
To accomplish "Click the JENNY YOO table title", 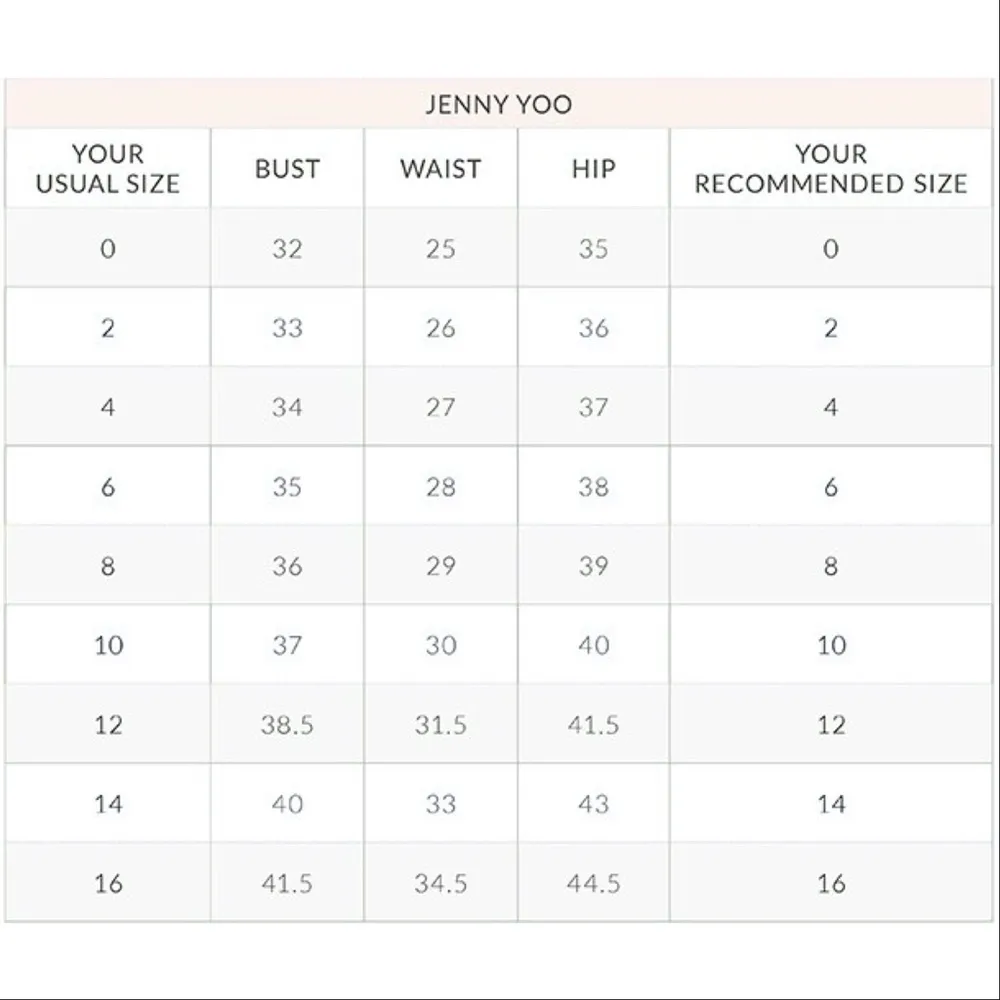I will pyautogui.click(x=498, y=105).
